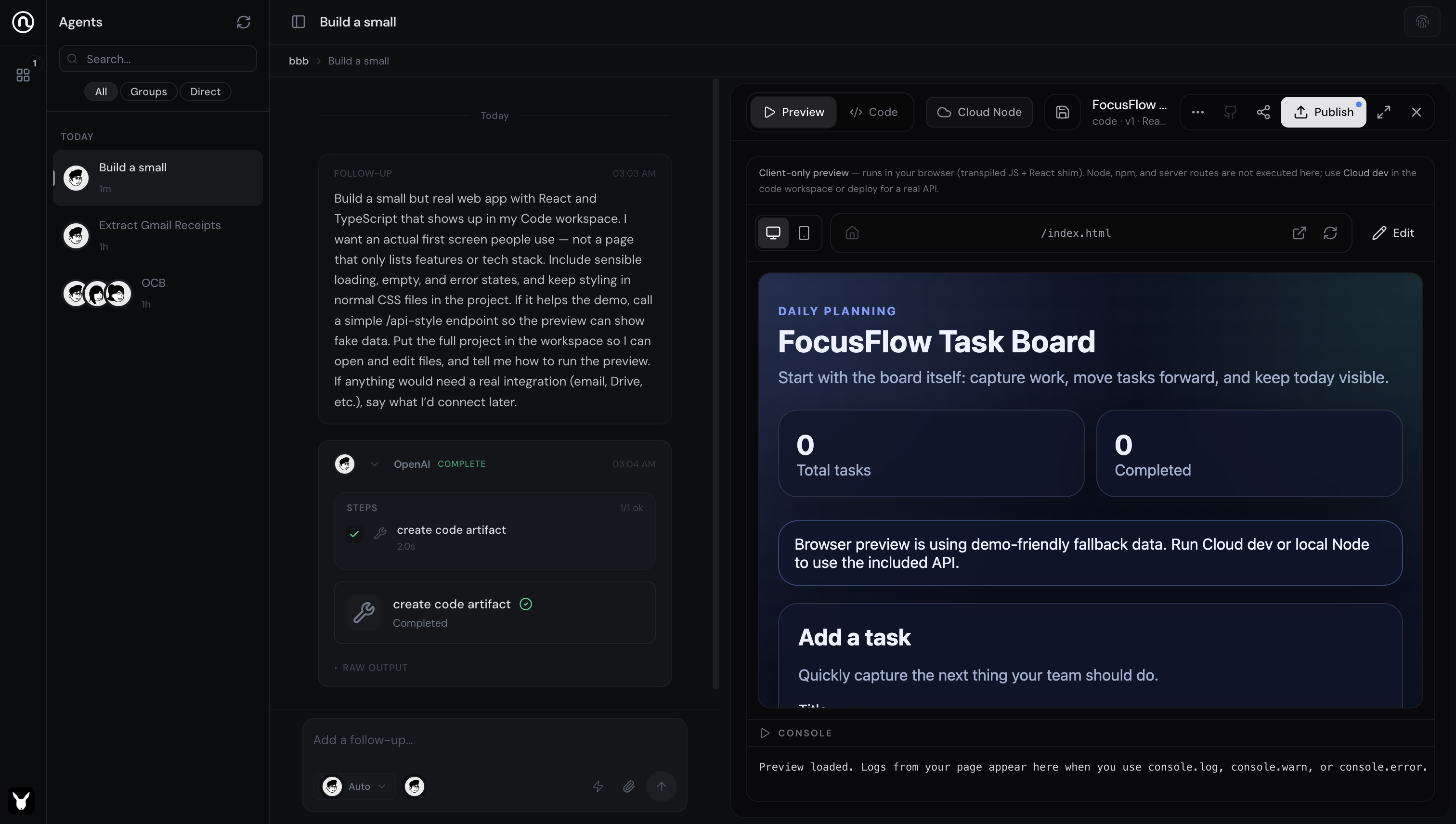Click the OpenAI agent avatar in response
The height and width of the screenshot is (824, 1456).
click(x=345, y=464)
